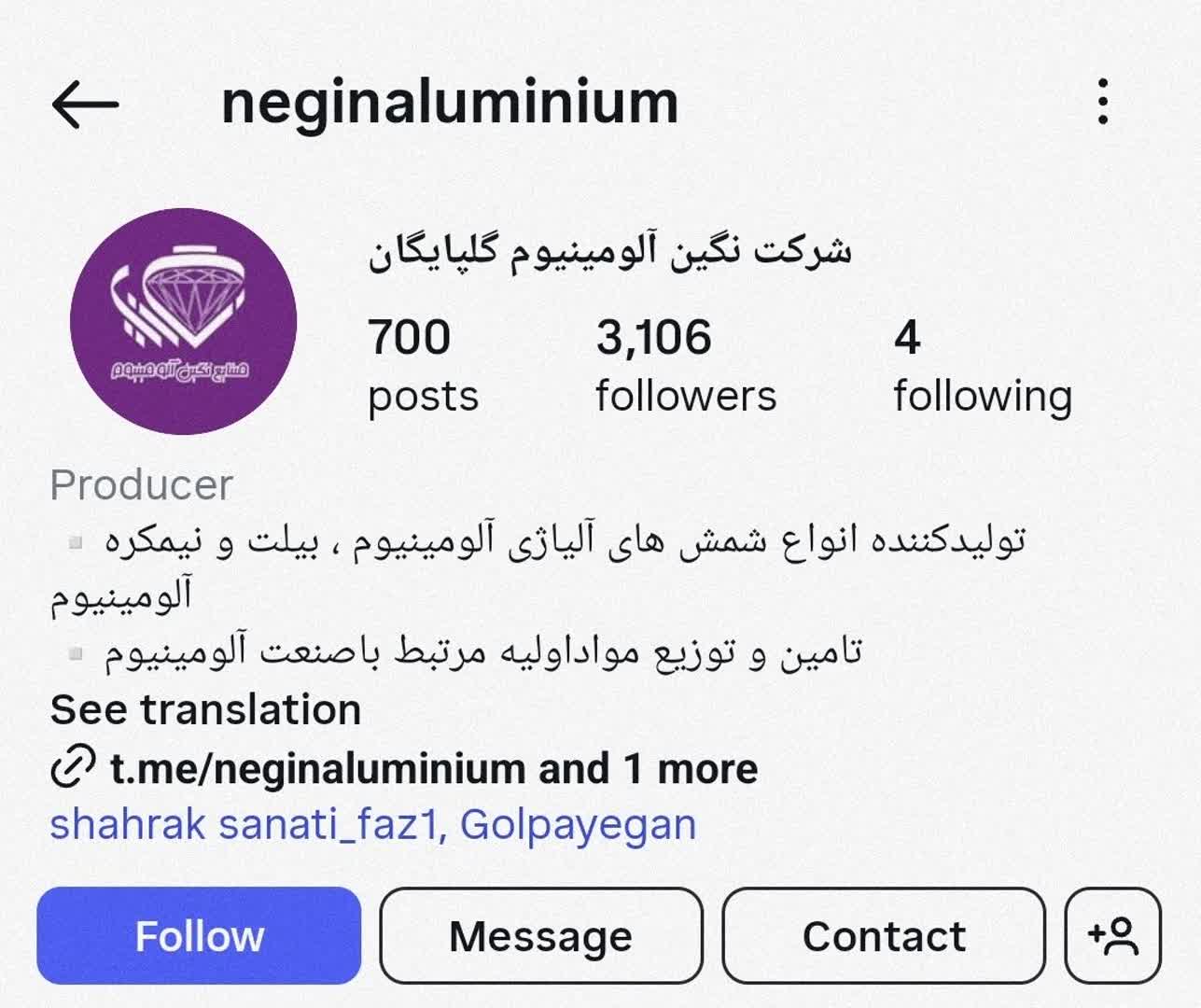
Task: Open the 3,106 followers list
Action: (x=686, y=365)
